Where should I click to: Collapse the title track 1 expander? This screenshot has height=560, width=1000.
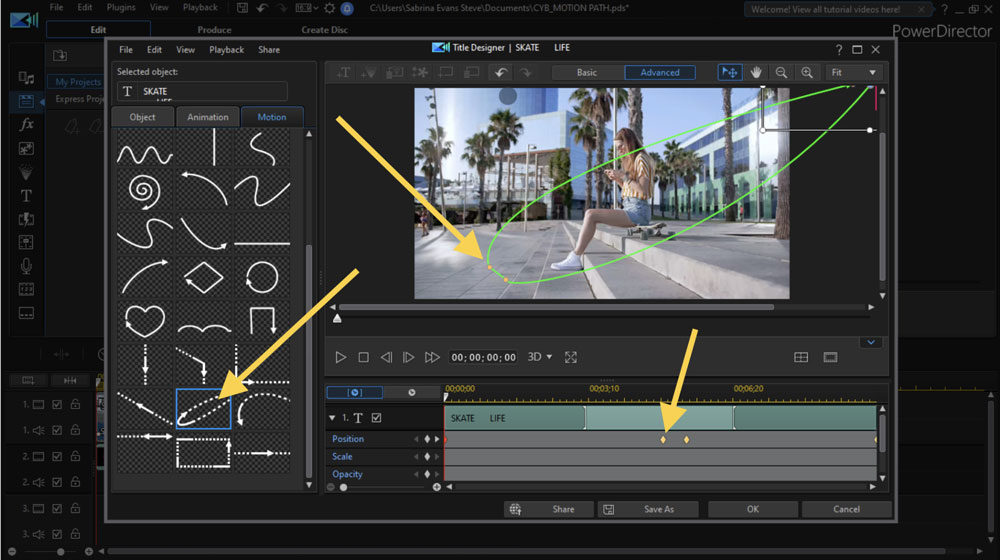(333, 418)
